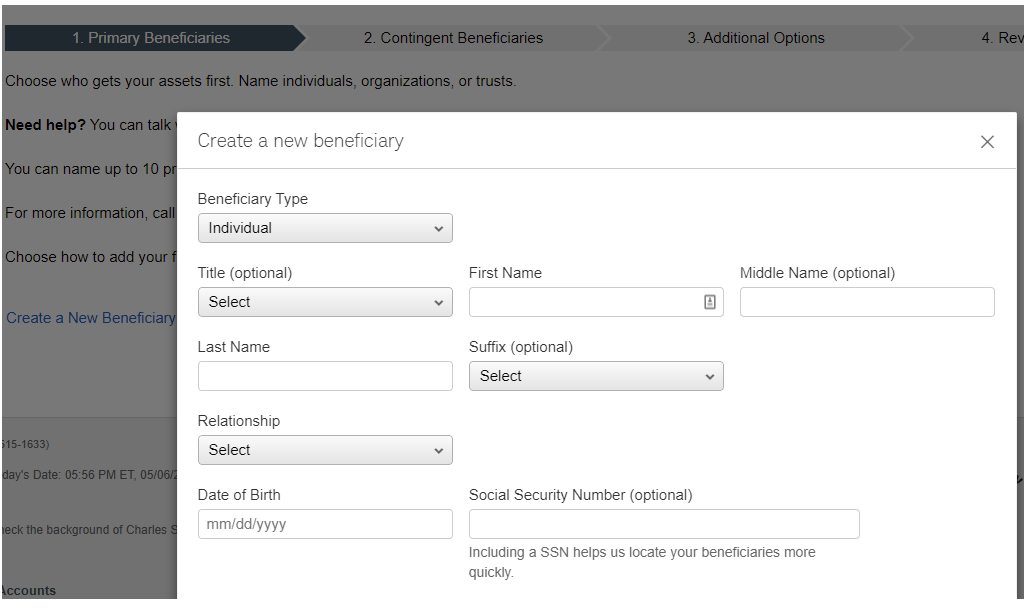Focus the Social Security Number input
1027x608 pixels.
click(664, 524)
